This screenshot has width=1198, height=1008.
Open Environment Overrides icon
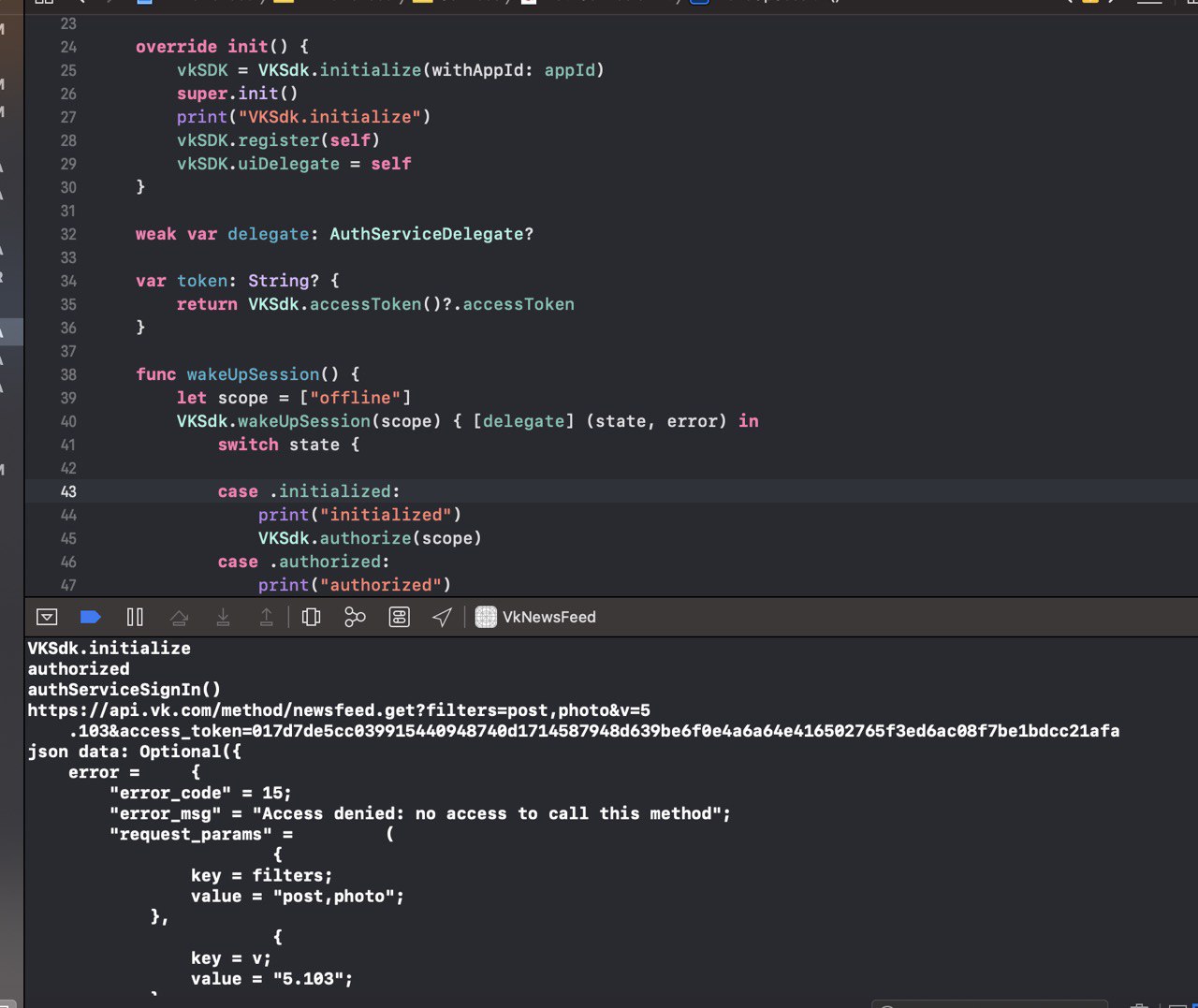click(400, 617)
